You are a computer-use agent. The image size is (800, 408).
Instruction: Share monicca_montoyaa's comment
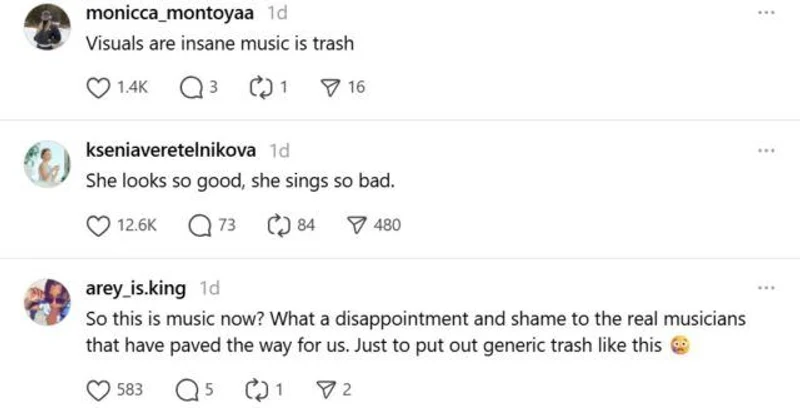click(327, 88)
